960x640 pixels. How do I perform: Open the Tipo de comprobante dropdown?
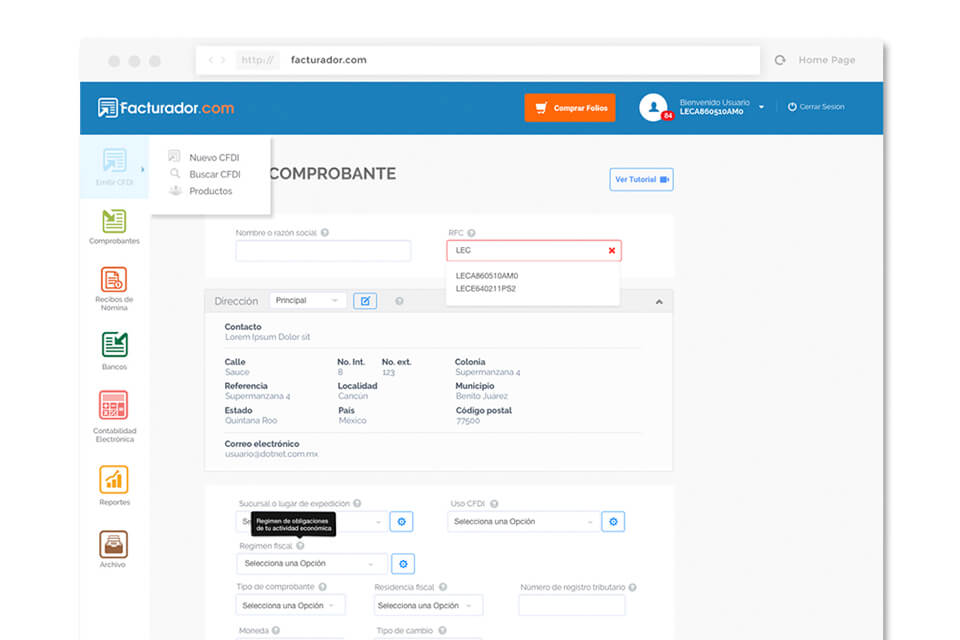tap(291, 605)
